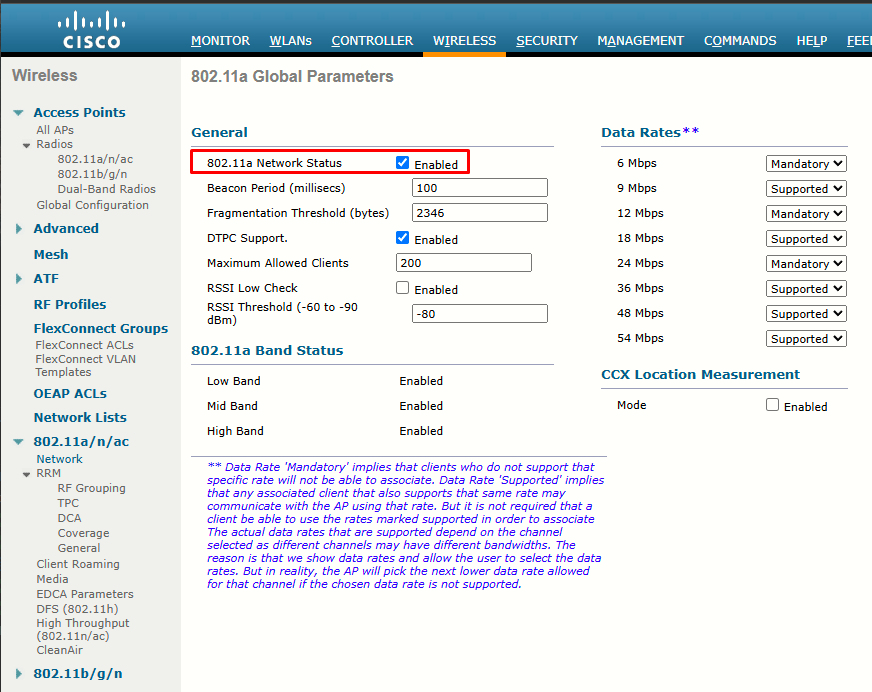Open Dual-Band Radios link
This screenshot has height=692, width=872.
coord(106,189)
